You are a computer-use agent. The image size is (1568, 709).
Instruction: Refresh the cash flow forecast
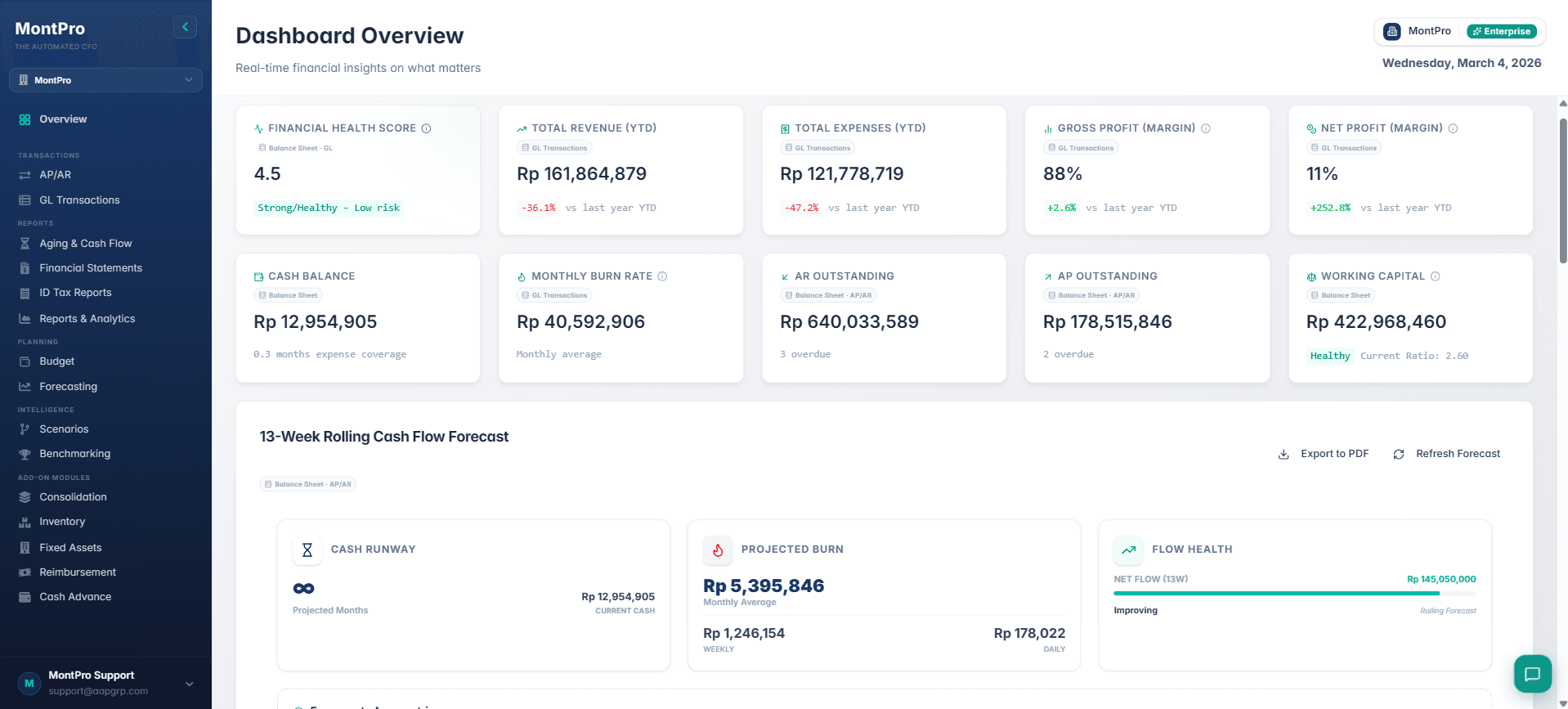(x=1447, y=454)
